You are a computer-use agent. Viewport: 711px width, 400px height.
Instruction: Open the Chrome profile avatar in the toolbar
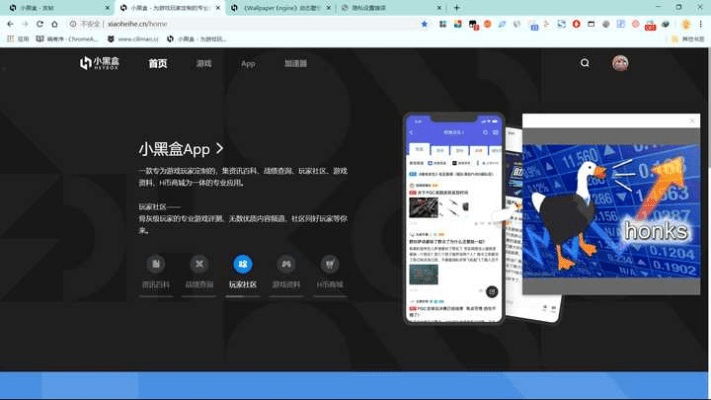[x=686, y=24]
